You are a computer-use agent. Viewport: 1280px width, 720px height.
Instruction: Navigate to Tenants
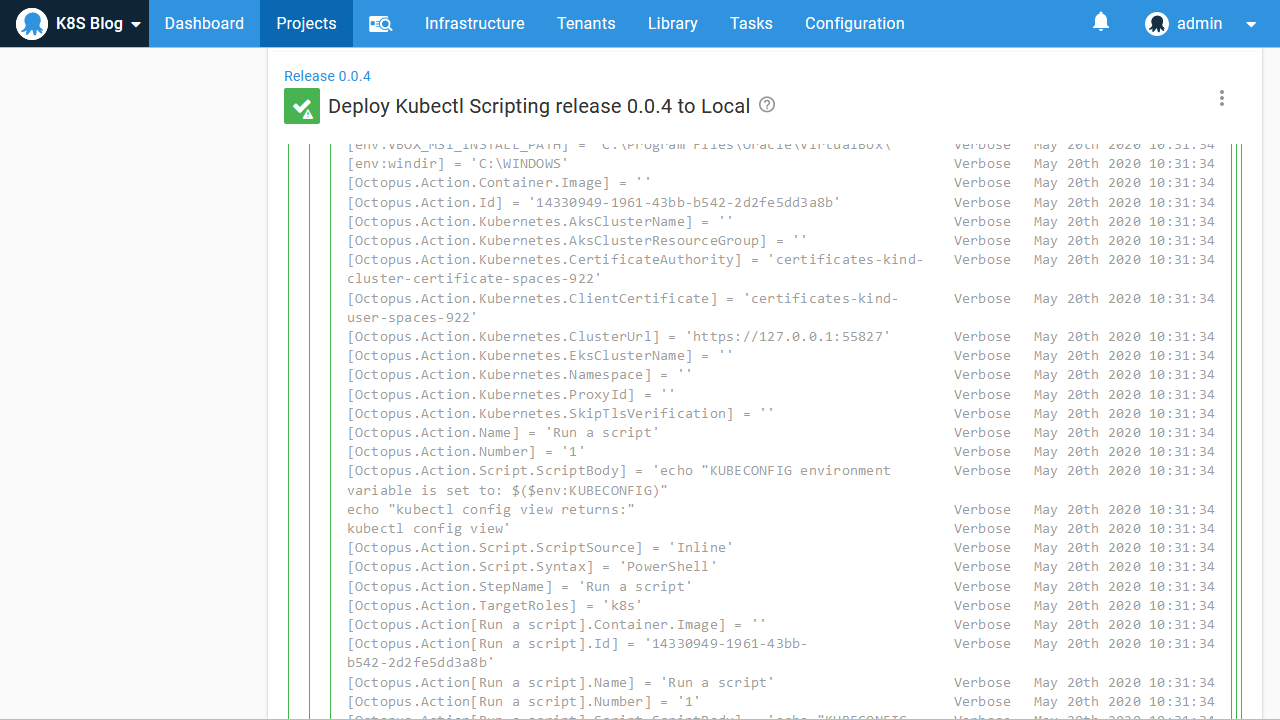click(586, 24)
